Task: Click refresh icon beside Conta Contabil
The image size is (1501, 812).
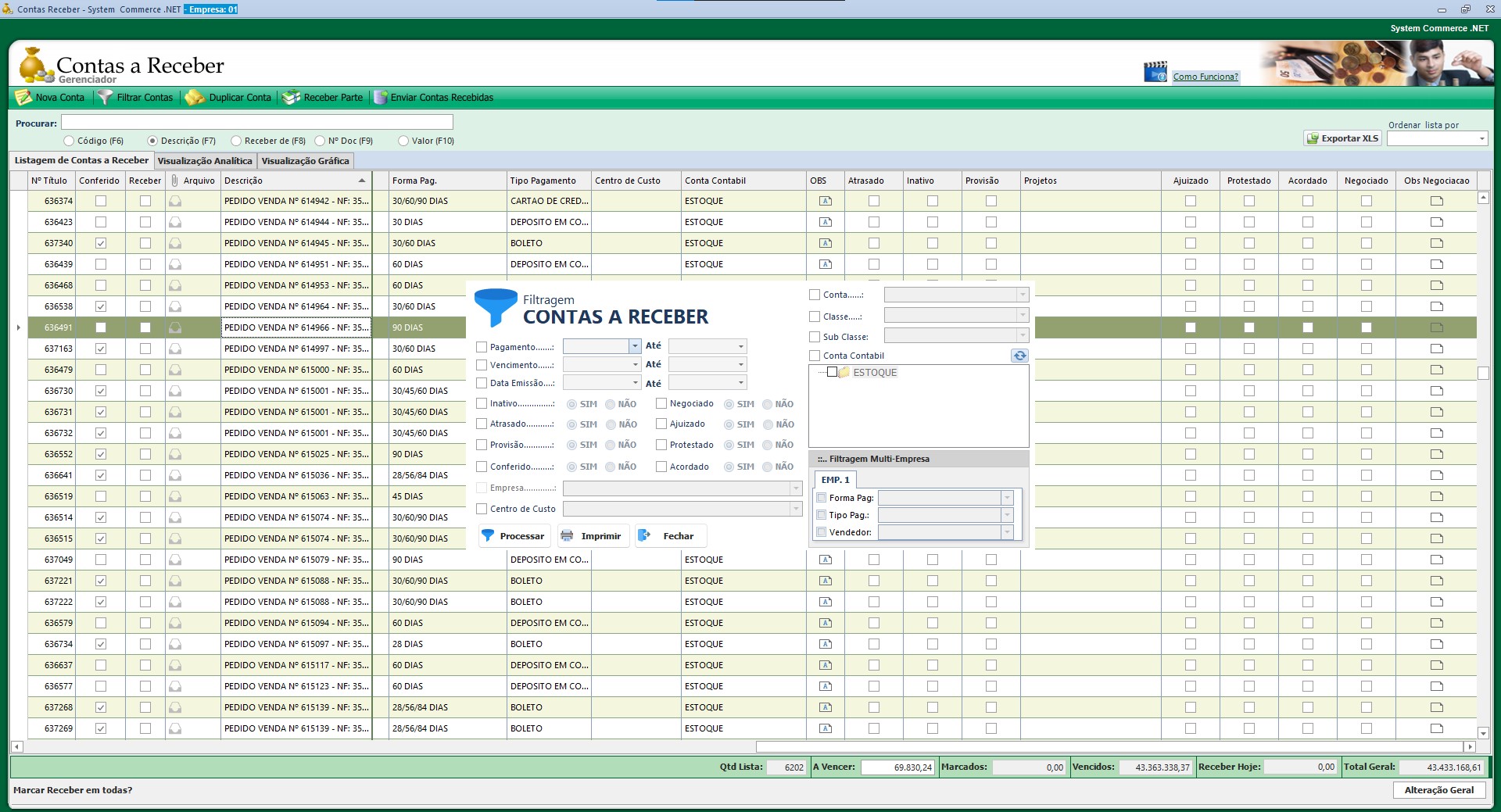Action: pos(1019,356)
